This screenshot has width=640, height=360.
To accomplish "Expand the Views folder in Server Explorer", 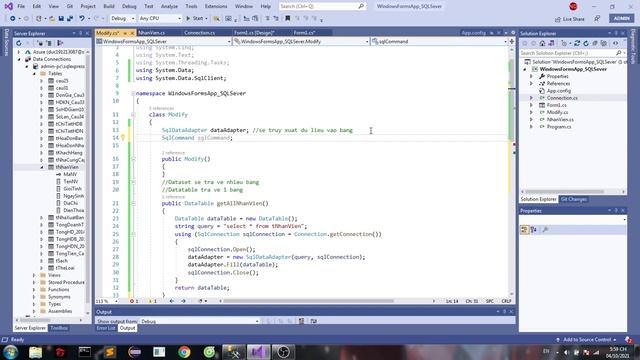I will (x=34, y=275).
